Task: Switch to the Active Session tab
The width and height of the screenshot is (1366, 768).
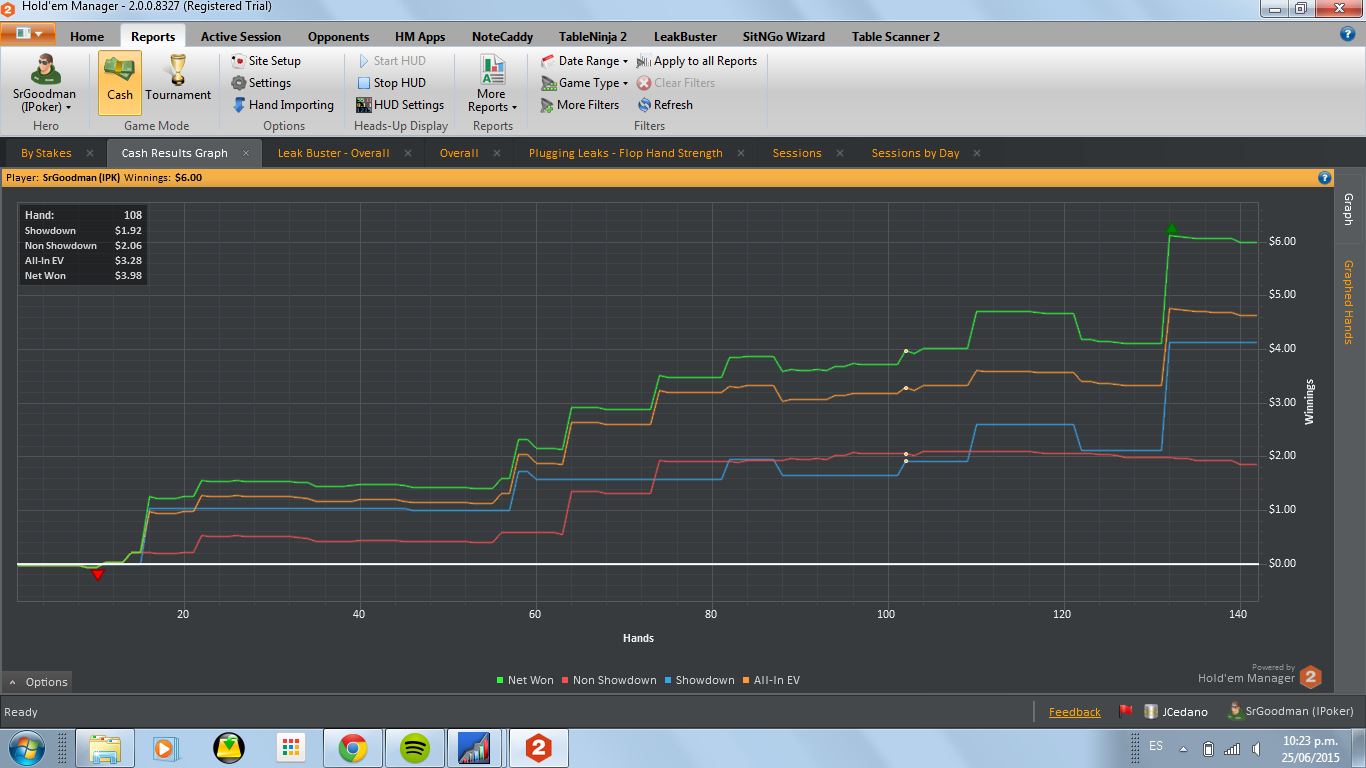Action: [x=241, y=37]
